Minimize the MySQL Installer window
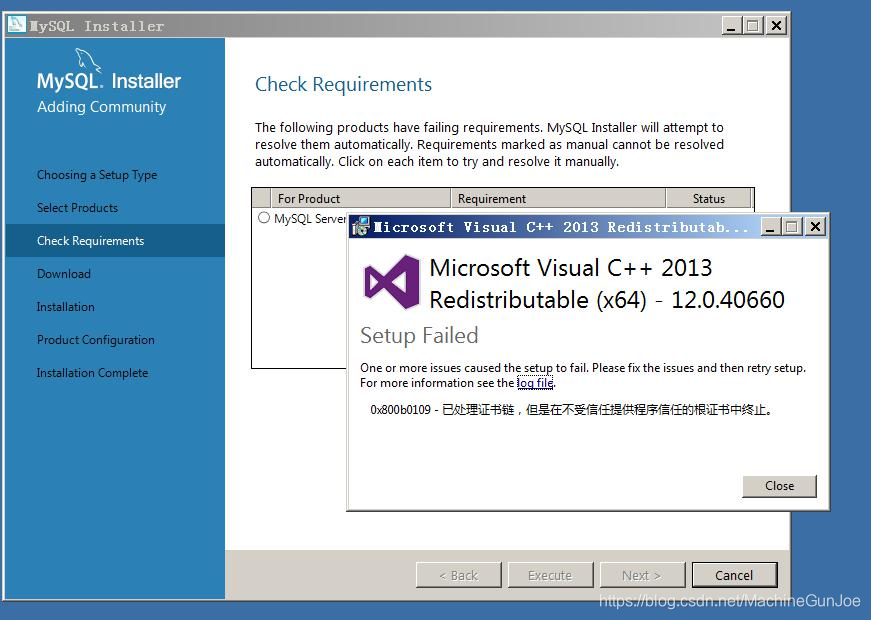 (x=732, y=26)
